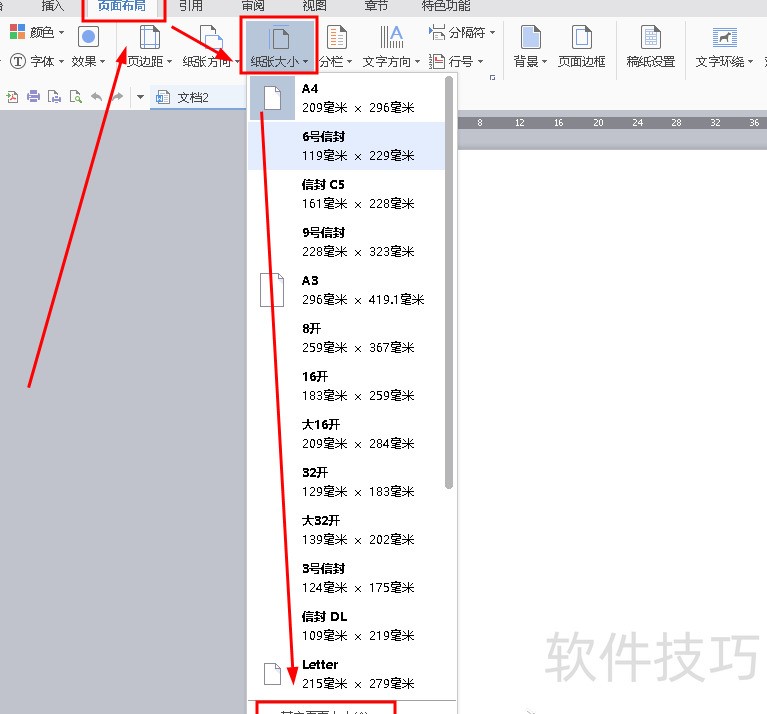
Task: Select 9号信封 paper size
Action: click(x=347, y=242)
